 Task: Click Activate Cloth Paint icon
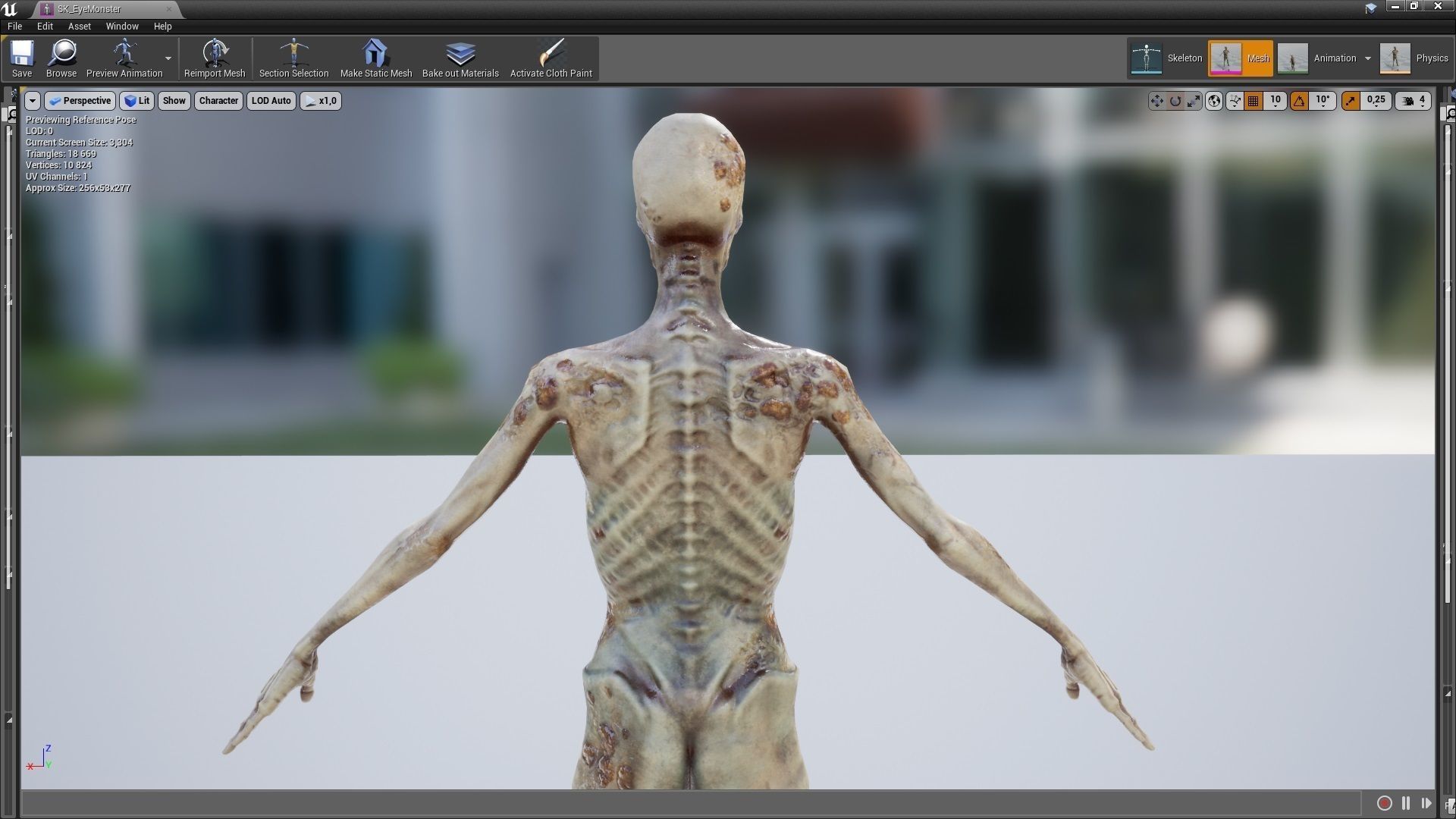(551, 58)
